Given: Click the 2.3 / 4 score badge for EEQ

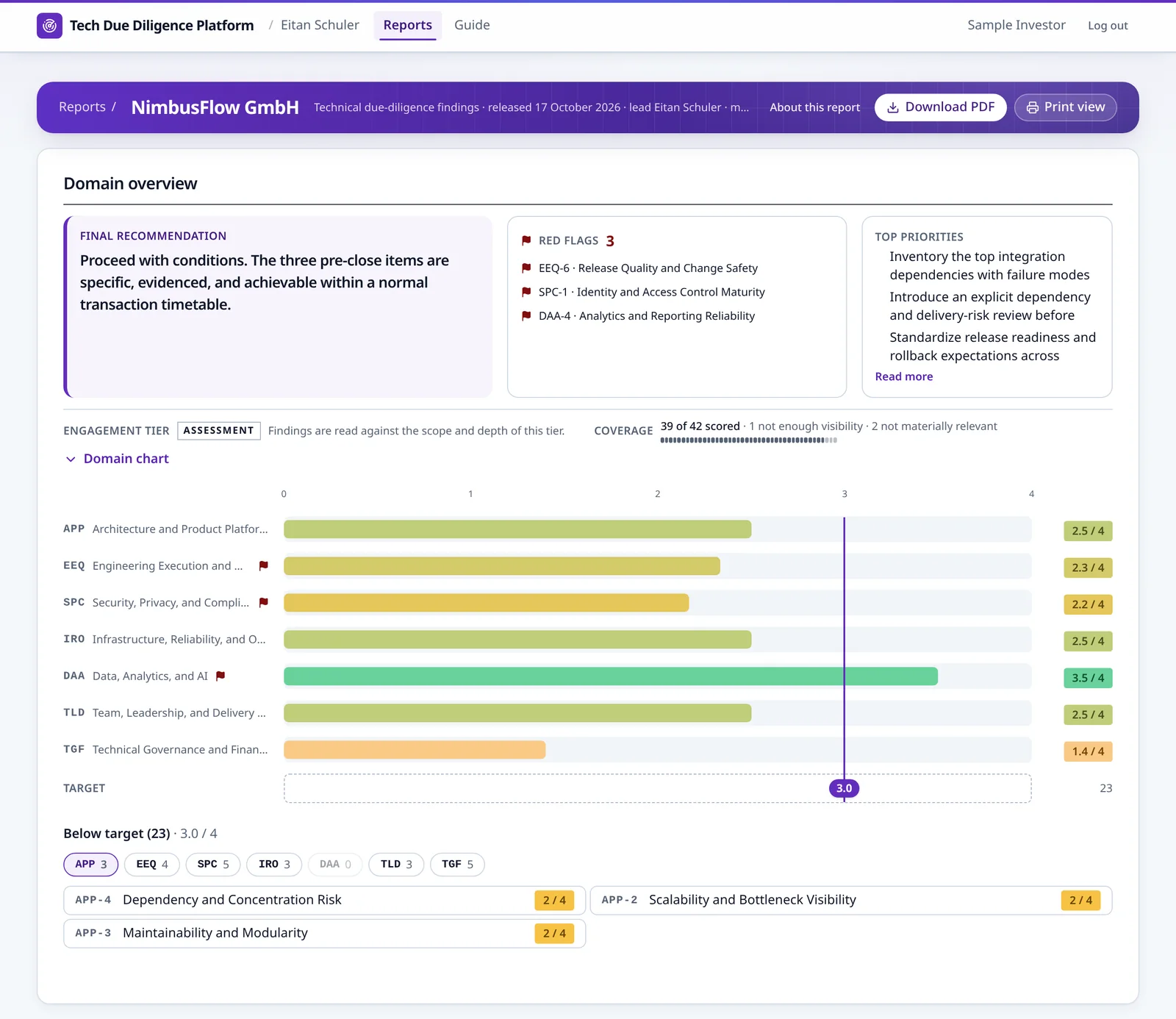Looking at the screenshot, I should click(1088, 568).
